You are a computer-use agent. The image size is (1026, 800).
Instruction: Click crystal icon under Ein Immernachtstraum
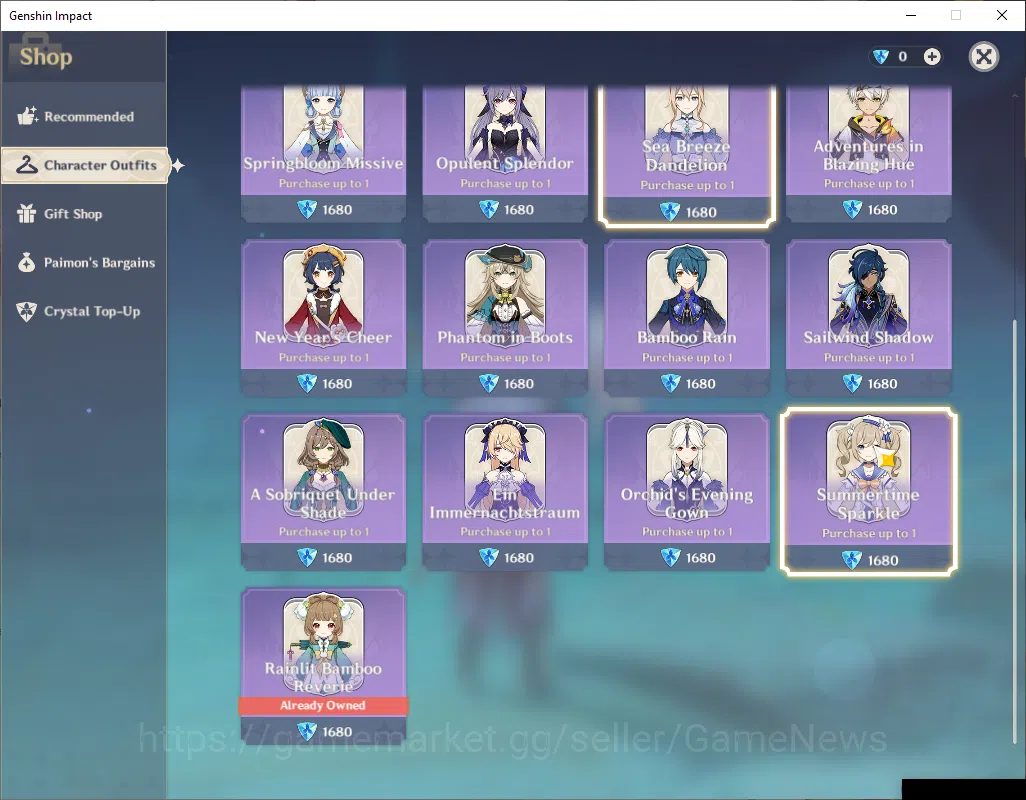tap(488, 557)
